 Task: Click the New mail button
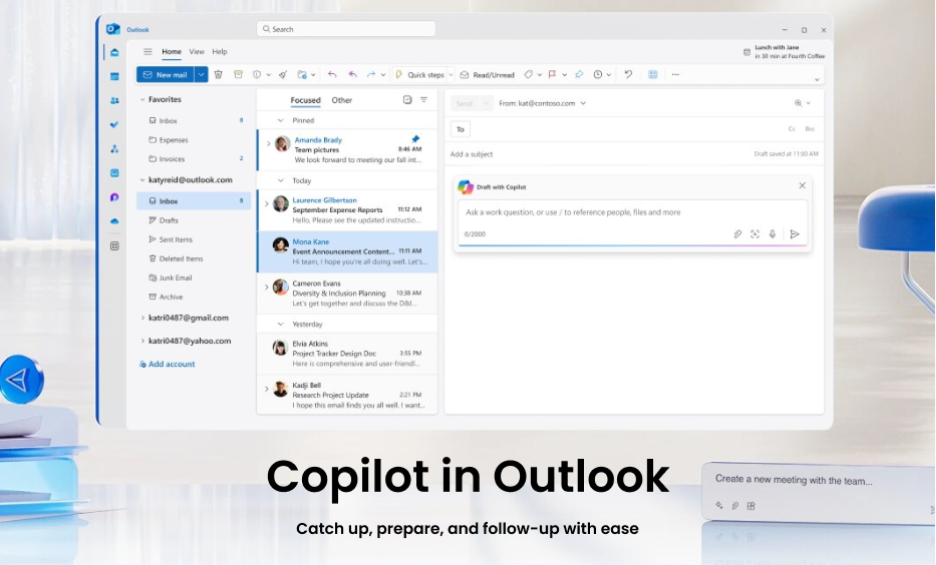pos(165,75)
